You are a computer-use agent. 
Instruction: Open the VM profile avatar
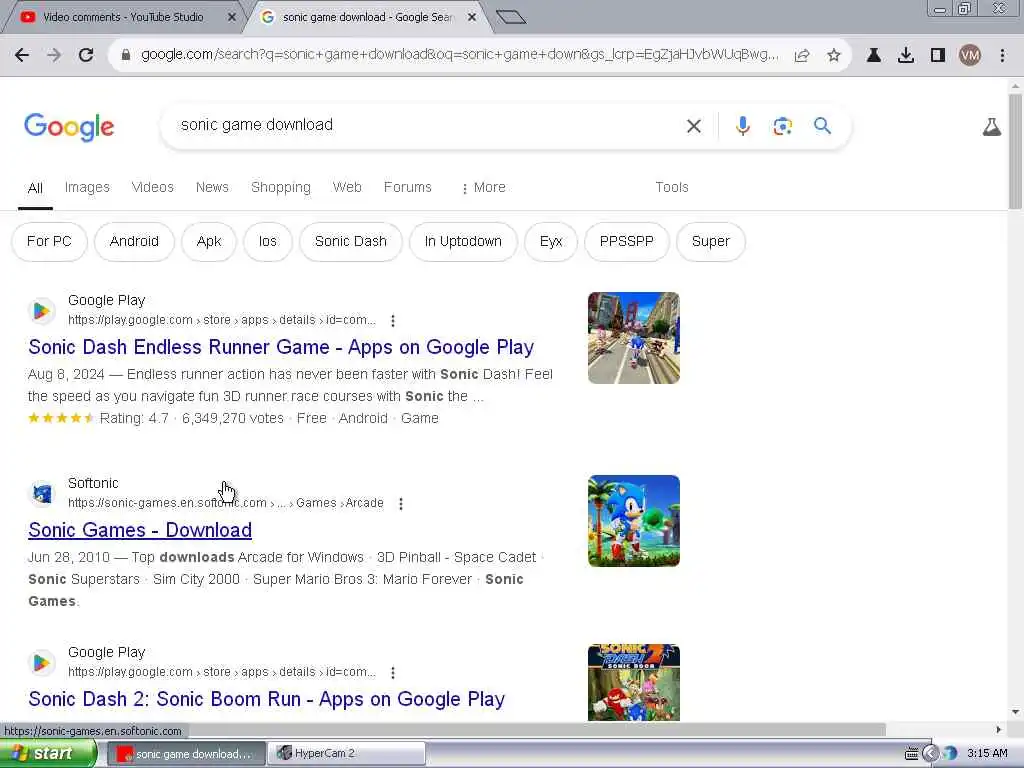(970, 56)
